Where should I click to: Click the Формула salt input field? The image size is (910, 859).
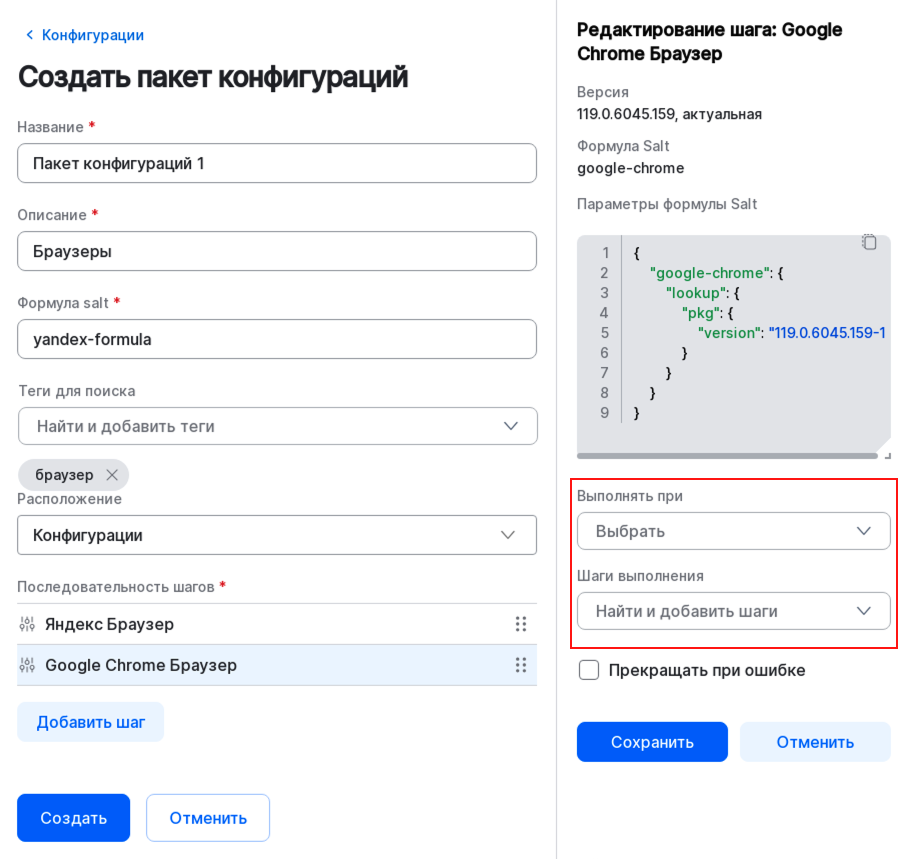[x=277, y=339]
